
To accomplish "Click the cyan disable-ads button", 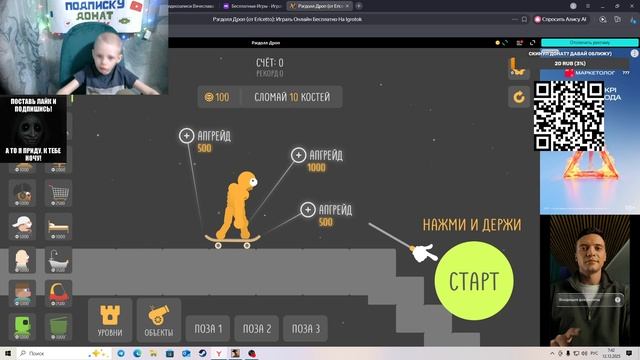I will (x=589, y=42).
